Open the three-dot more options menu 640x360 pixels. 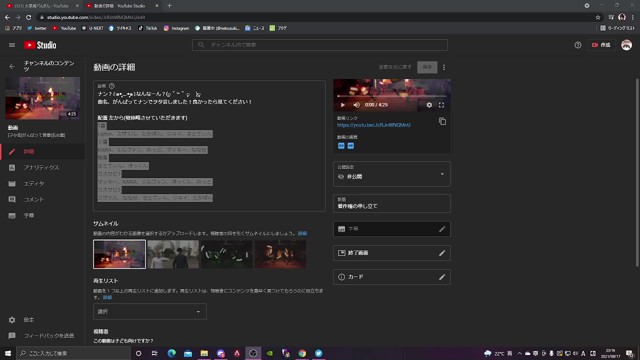(x=444, y=67)
